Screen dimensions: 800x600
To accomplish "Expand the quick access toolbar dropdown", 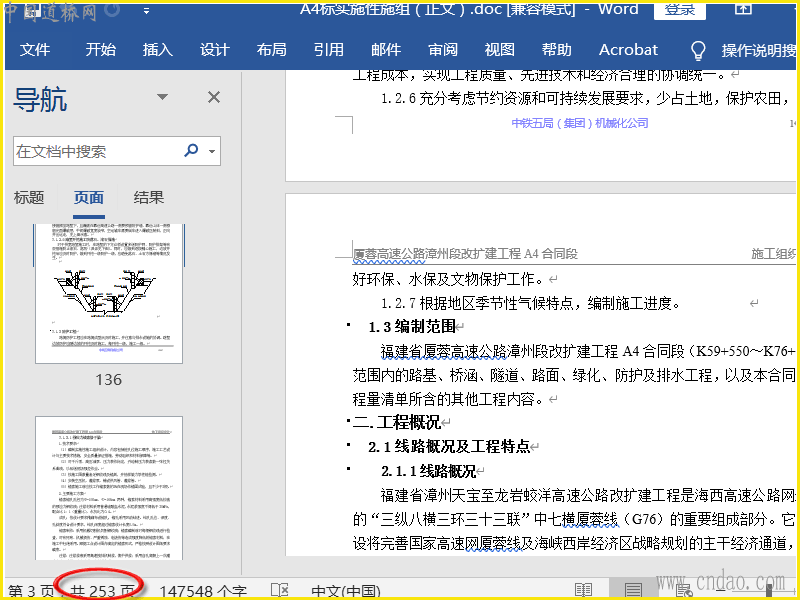I will click(146, 11).
